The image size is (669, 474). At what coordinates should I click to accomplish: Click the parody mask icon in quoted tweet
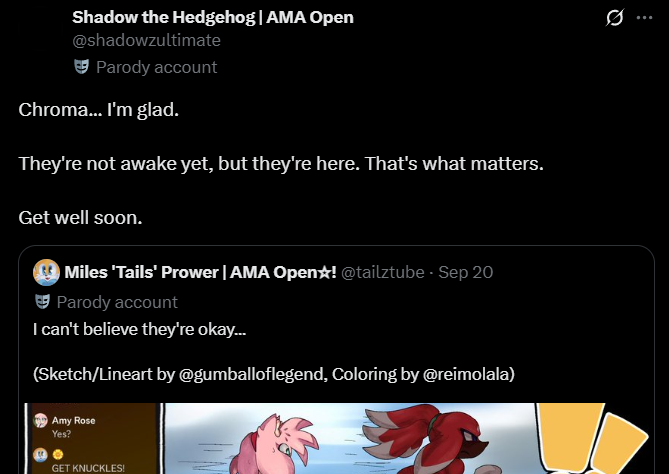point(42,302)
